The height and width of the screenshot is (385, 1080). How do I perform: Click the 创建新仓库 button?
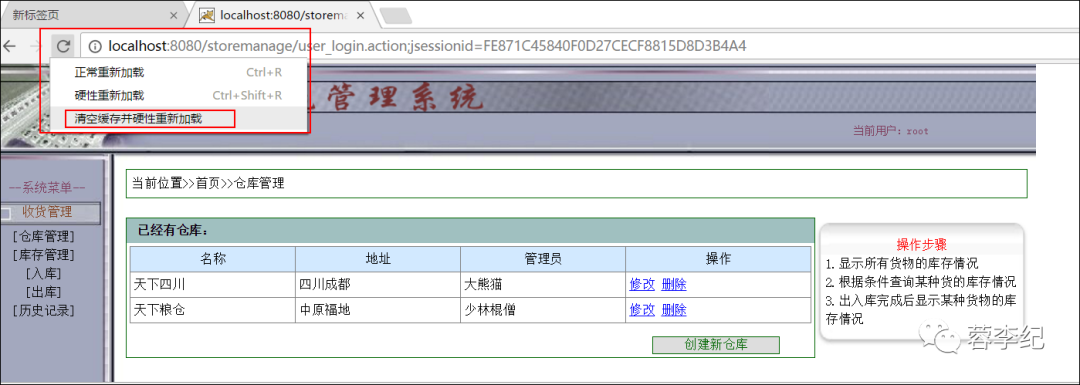coord(716,345)
